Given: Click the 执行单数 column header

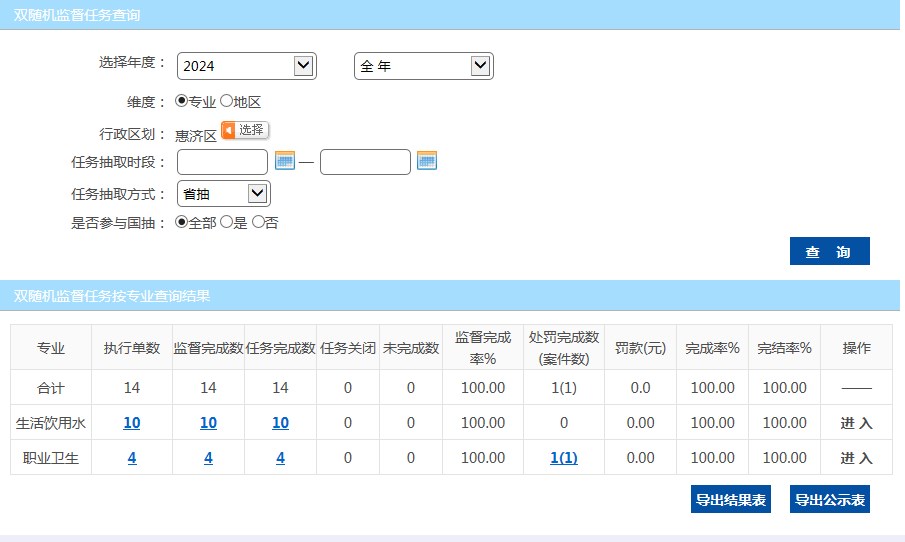Looking at the screenshot, I should coord(132,348).
